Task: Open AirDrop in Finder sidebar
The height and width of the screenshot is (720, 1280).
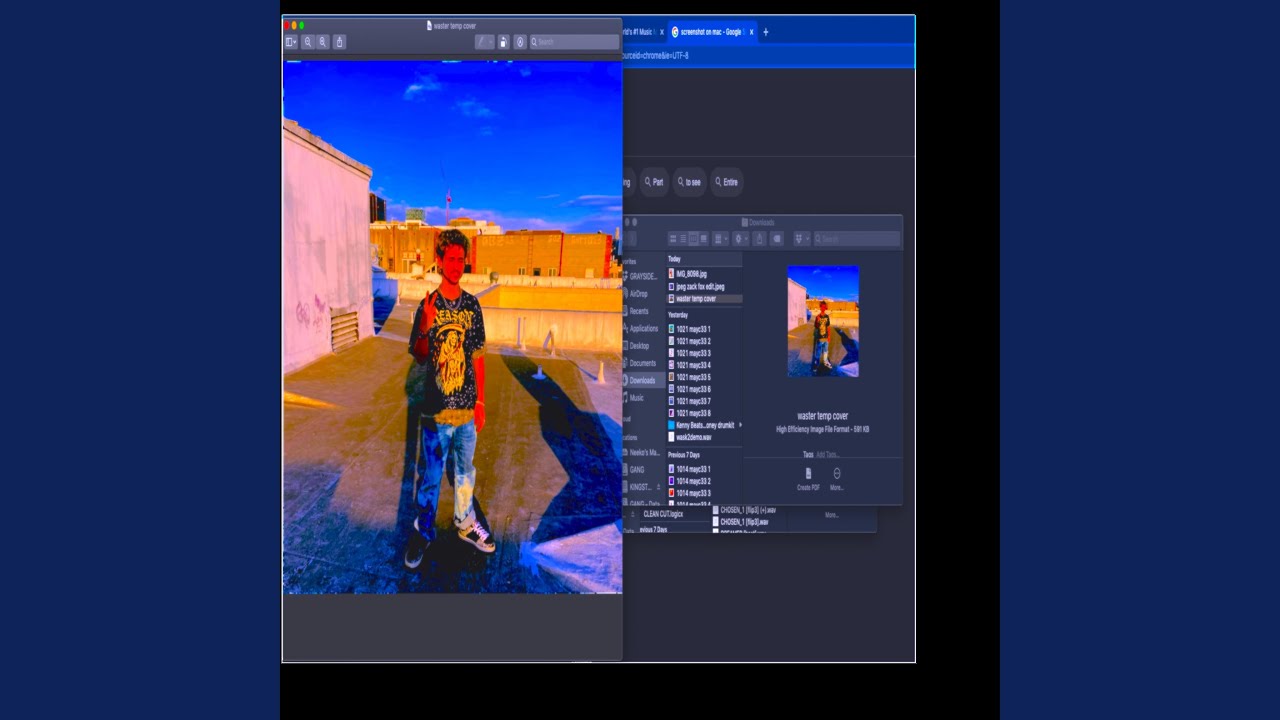Action: [637, 294]
